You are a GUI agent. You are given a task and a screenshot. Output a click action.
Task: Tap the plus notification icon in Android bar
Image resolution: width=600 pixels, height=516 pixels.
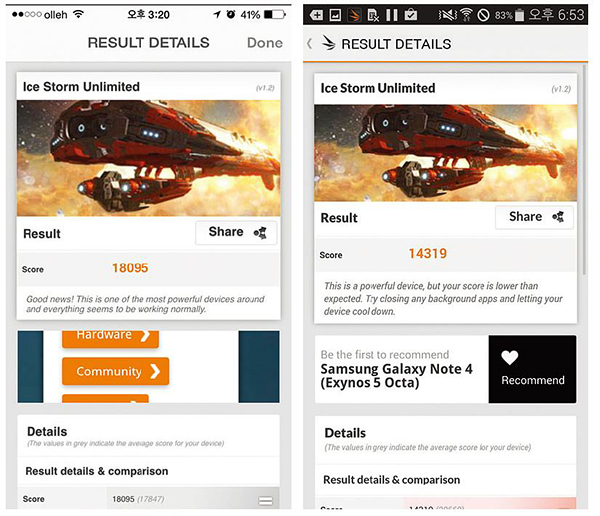click(316, 15)
